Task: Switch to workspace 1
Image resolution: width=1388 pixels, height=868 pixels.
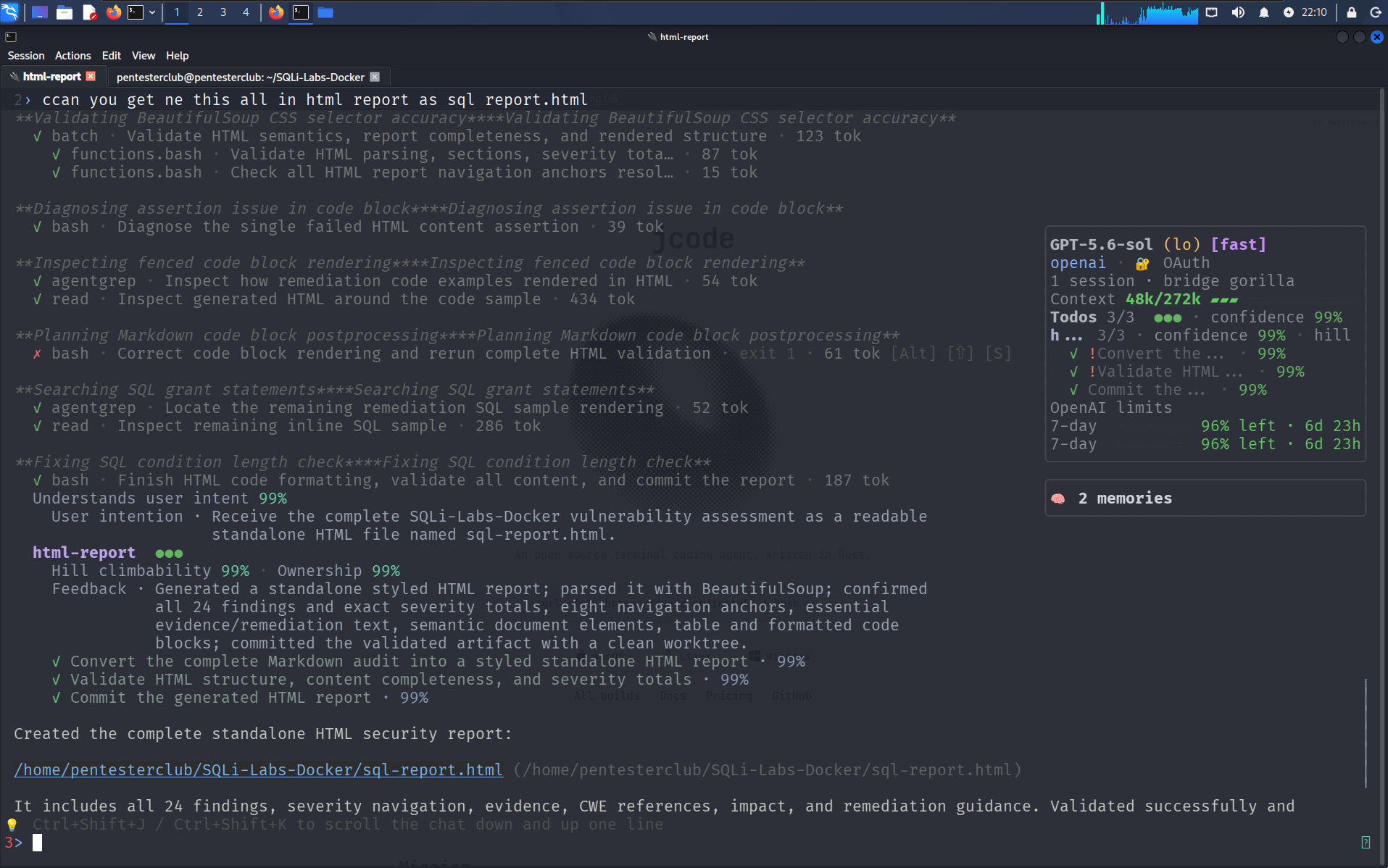Action: 177,12
